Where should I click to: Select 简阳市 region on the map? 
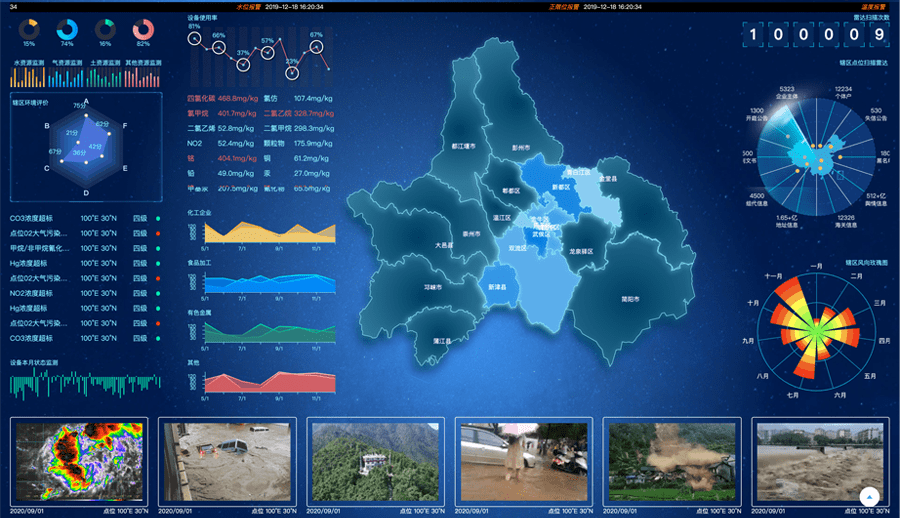(x=630, y=297)
